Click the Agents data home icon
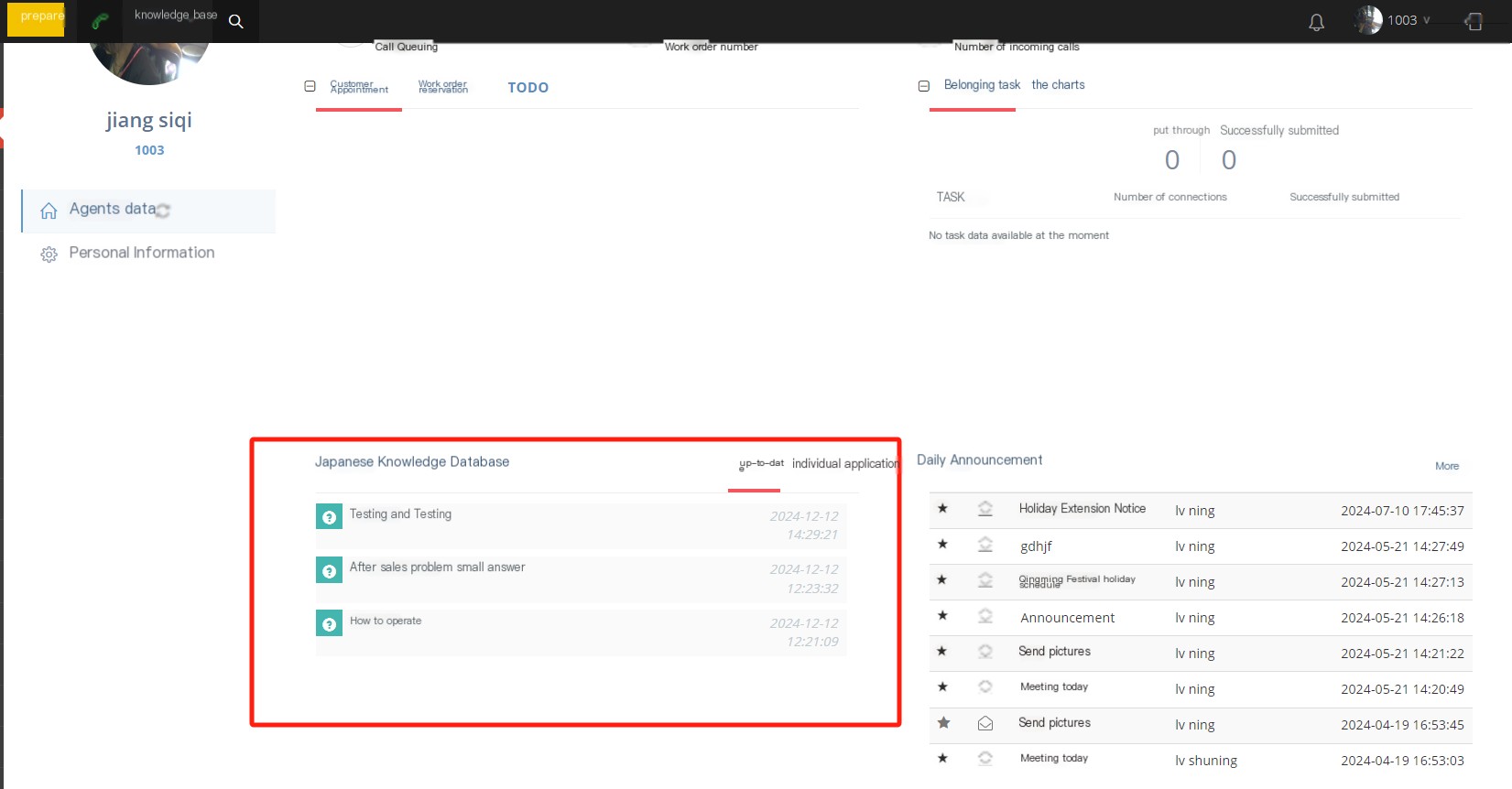The image size is (1512, 789). click(x=49, y=211)
